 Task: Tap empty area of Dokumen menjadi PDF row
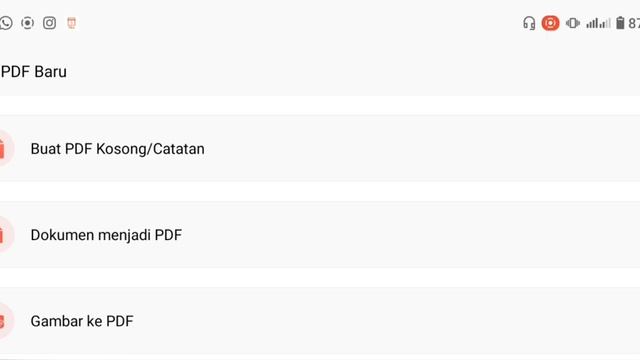click(x=408, y=235)
